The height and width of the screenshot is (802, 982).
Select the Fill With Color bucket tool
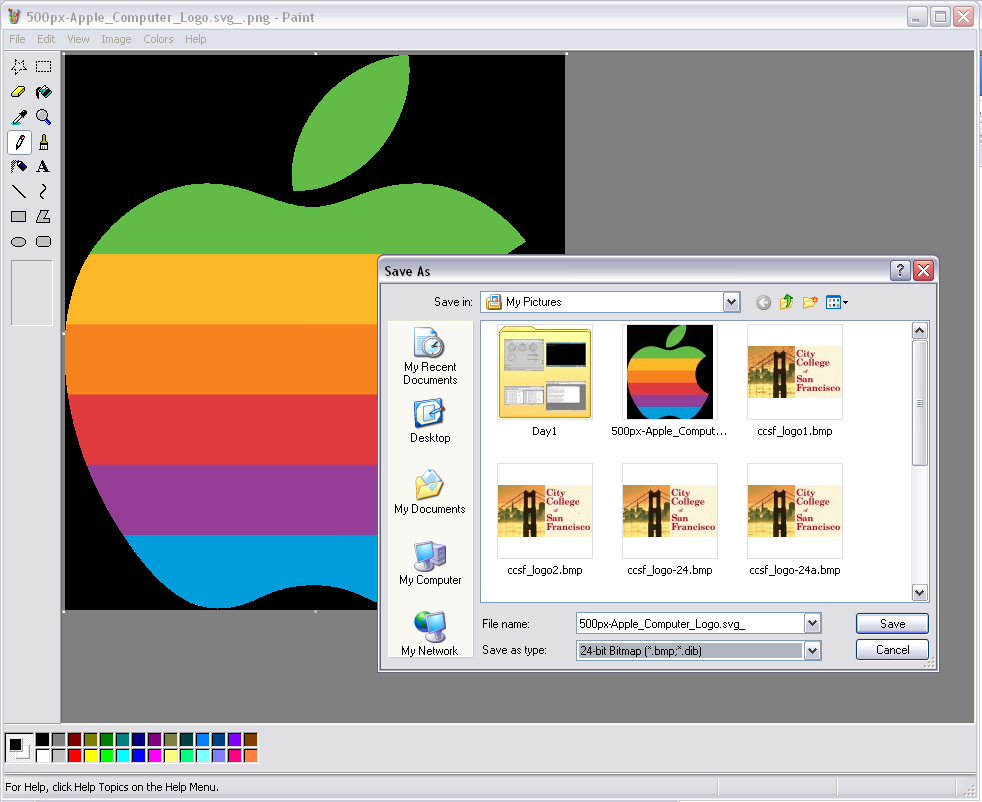pyautogui.click(x=43, y=92)
